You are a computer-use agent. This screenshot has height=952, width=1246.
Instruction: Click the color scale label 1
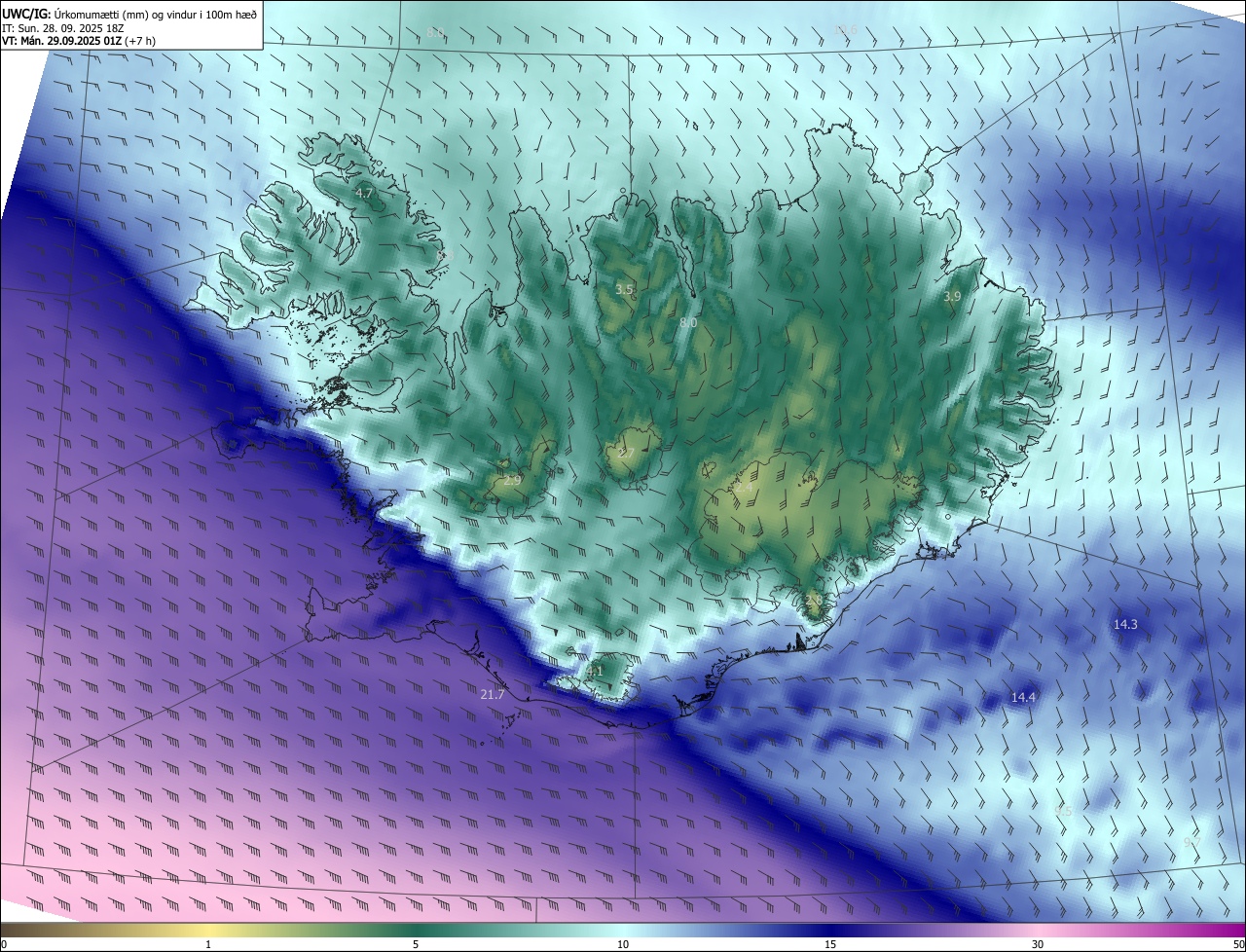point(208,944)
